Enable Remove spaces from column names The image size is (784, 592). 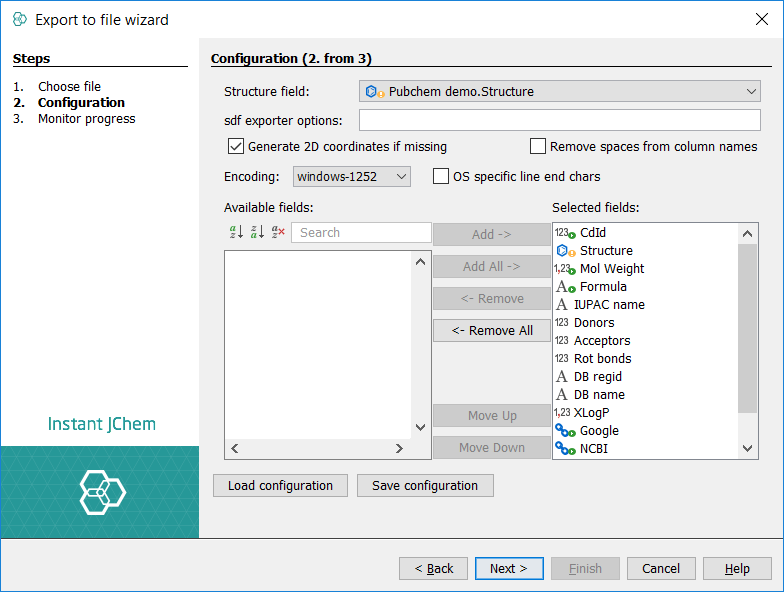[x=538, y=147]
